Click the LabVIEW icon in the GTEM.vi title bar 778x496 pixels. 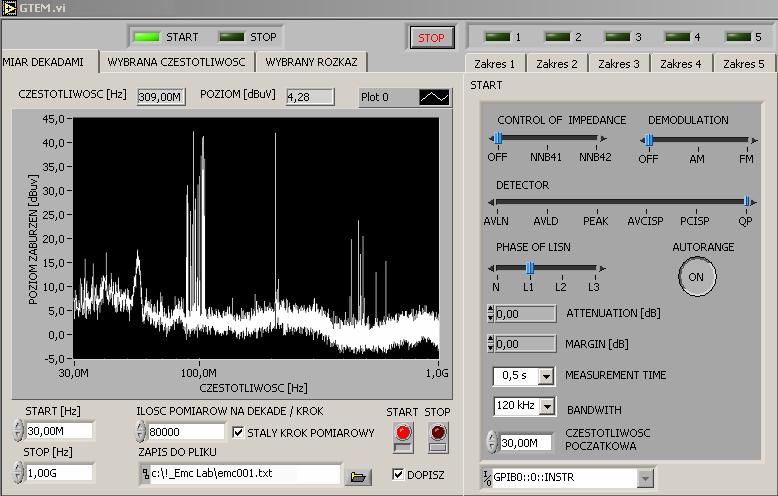coord(8,8)
